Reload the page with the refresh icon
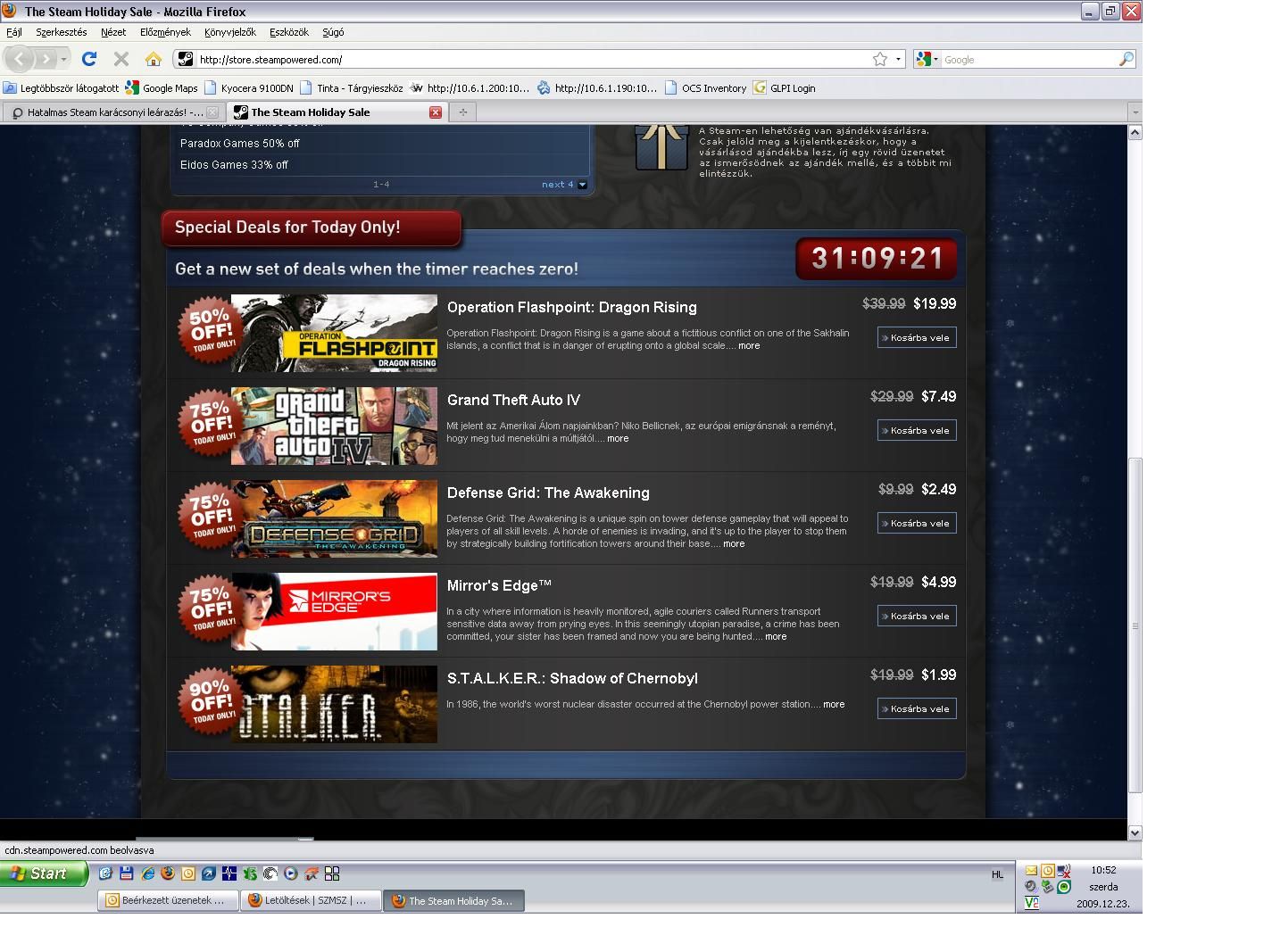Viewport: 1272px width, 952px height. tap(88, 59)
